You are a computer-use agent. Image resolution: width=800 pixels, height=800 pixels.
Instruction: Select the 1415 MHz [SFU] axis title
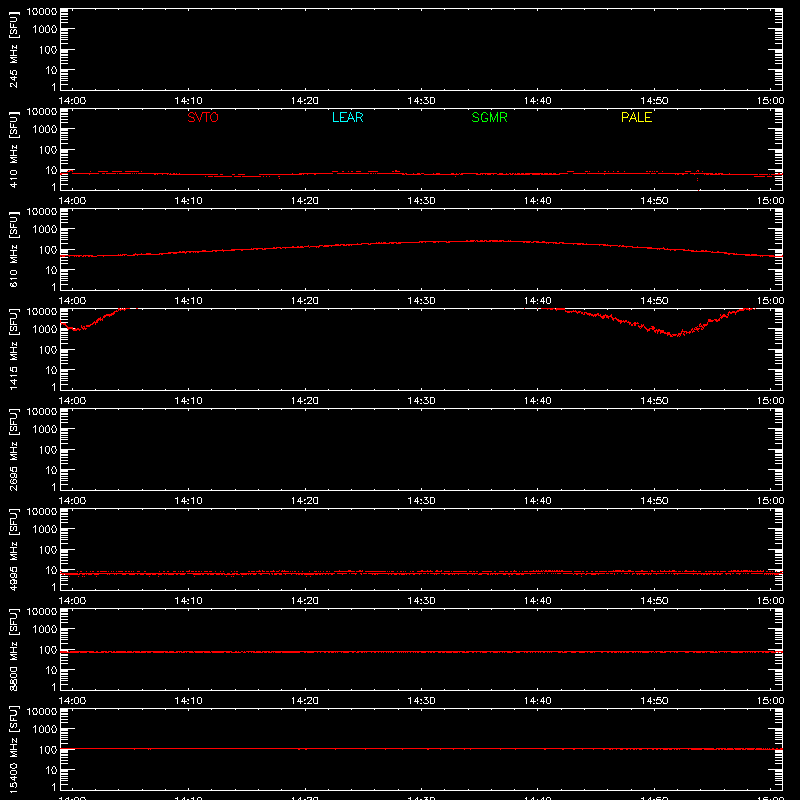click(13, 349)
